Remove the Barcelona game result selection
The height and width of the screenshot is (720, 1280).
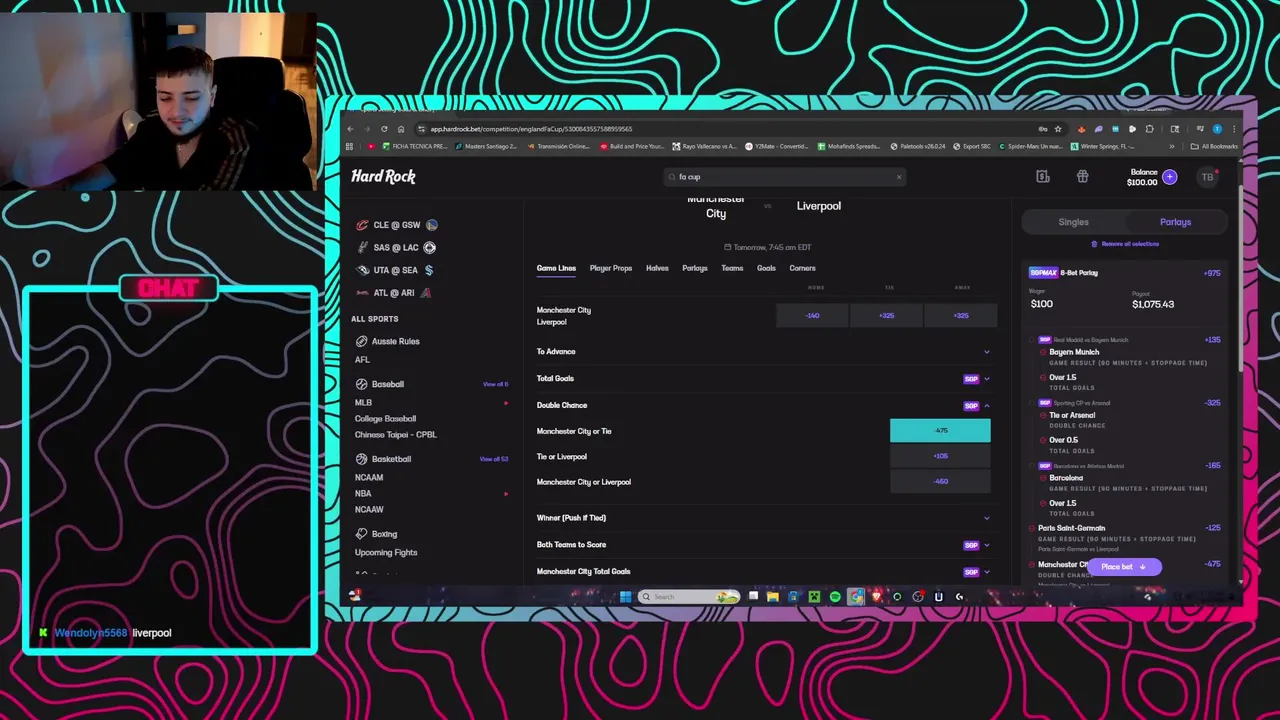(x=1043, y=478)
